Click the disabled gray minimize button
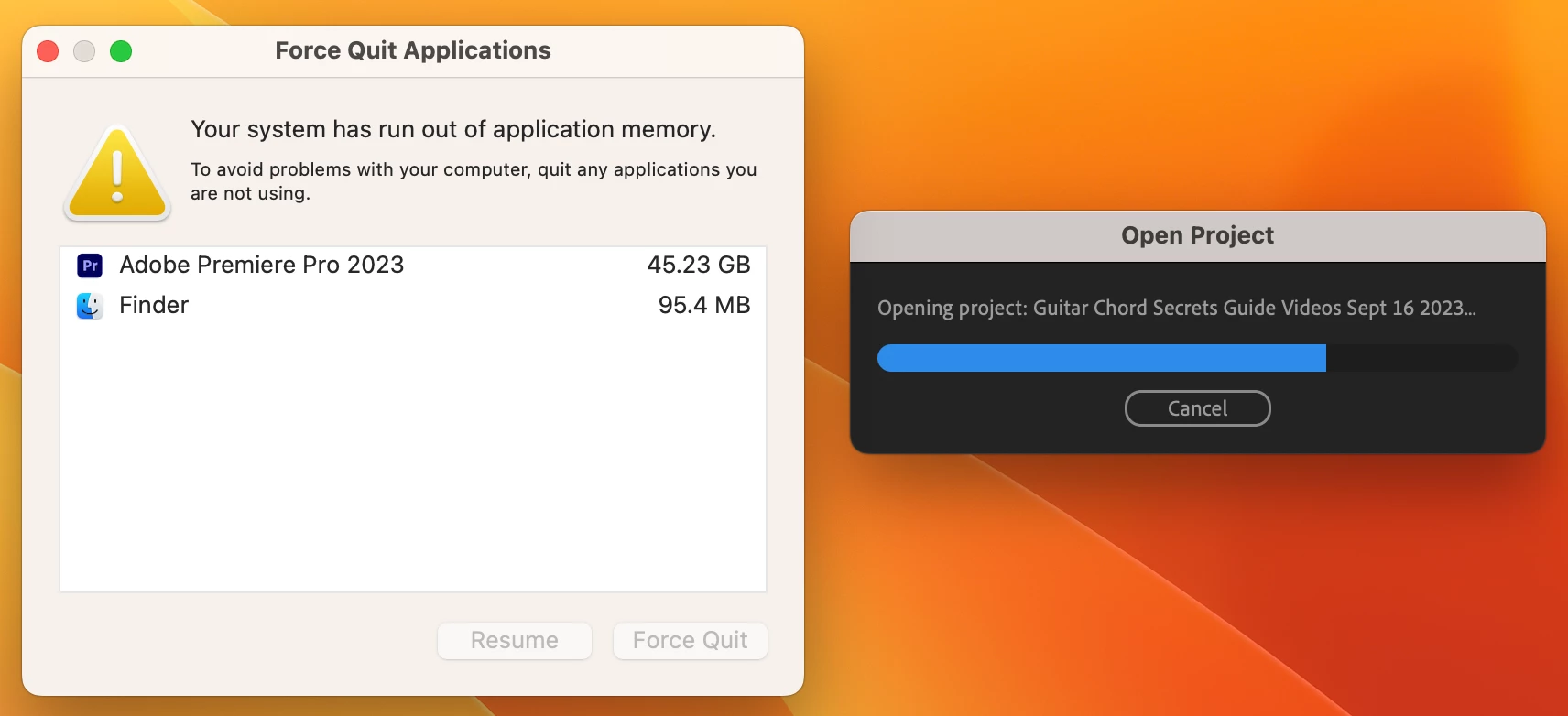 (84, 51)
